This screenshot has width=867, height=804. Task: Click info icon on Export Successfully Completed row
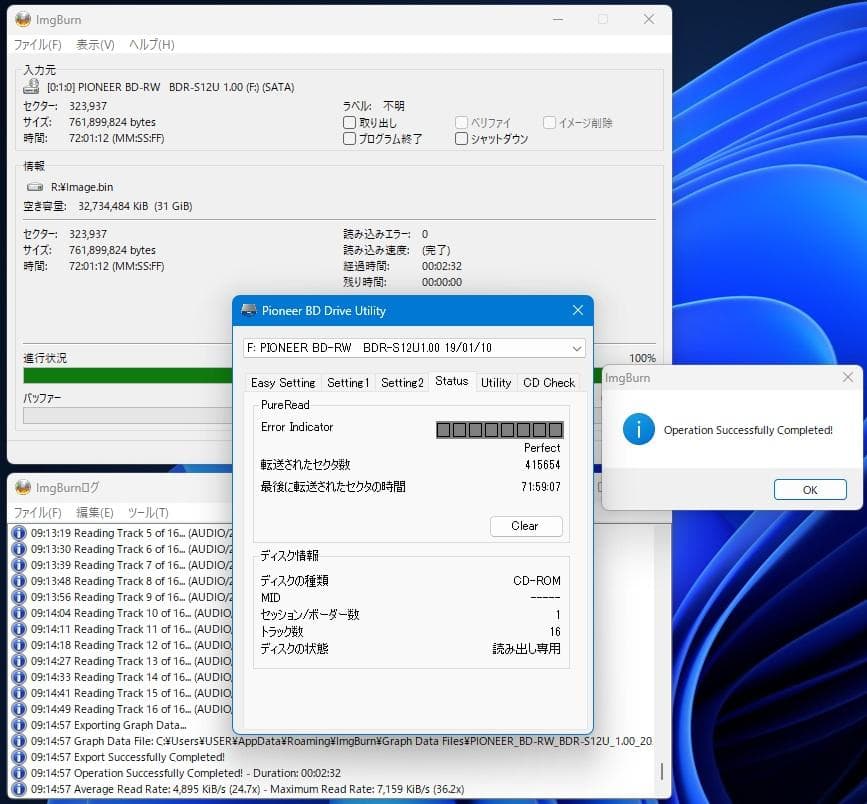tap(19, 758)
